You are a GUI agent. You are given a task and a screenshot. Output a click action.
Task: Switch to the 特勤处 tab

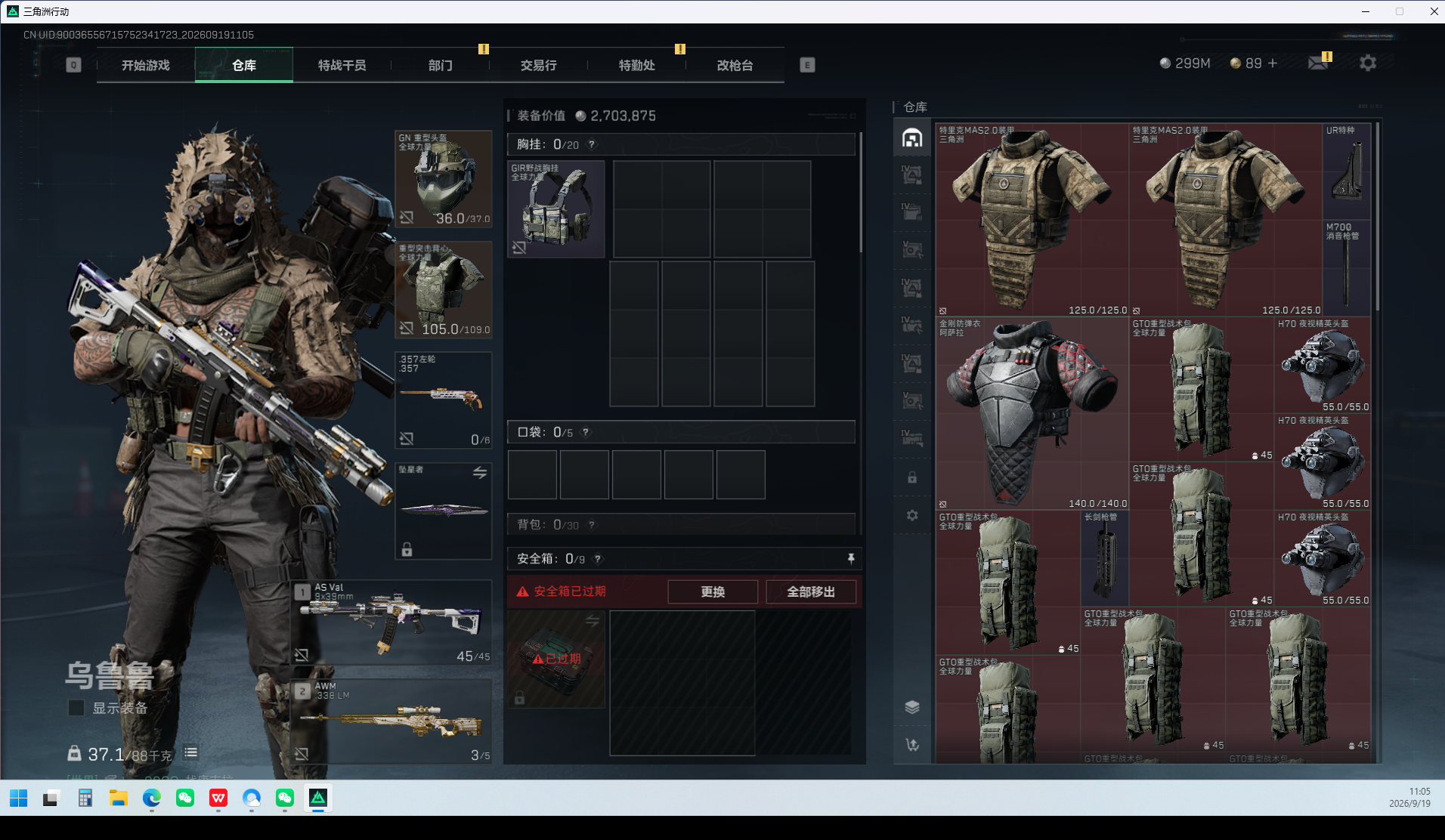click(637, 66)
